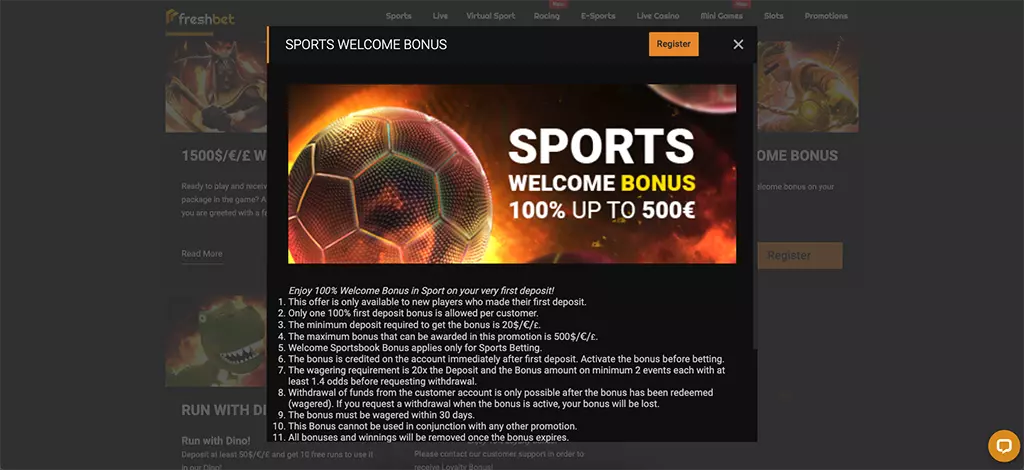Click the popup's vertical scrollbar
1024x470 pixels.
pos(755,206)
